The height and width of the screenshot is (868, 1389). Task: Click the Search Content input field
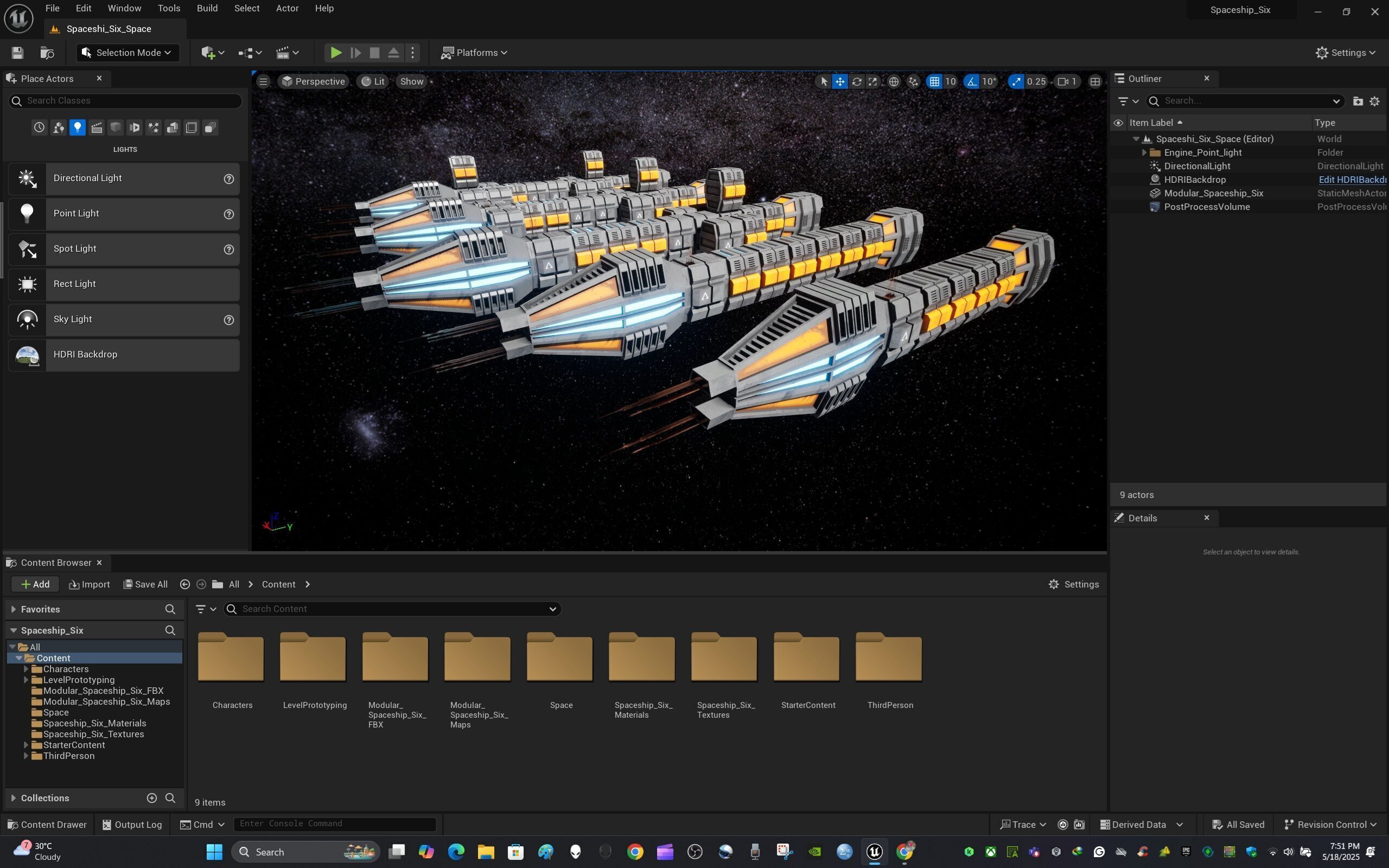[x=393, y=609]
